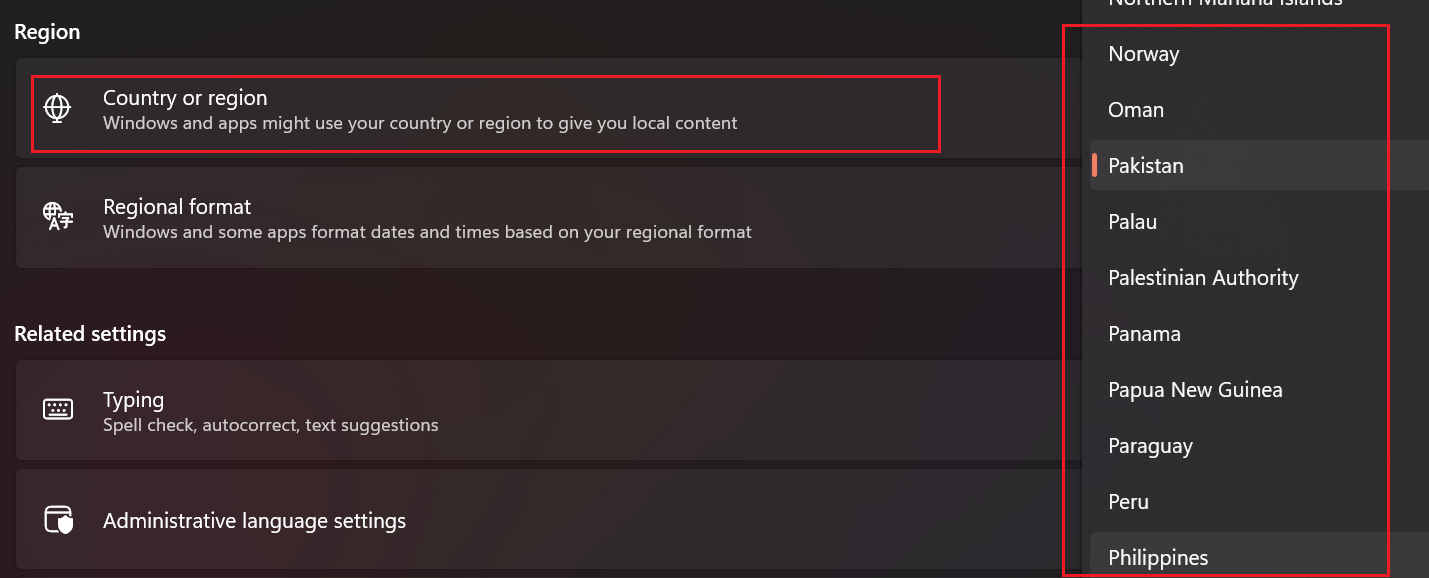Click the globe icon for Country or region
The height and width of the screenshot is (578, 1429).
point(58,108)
